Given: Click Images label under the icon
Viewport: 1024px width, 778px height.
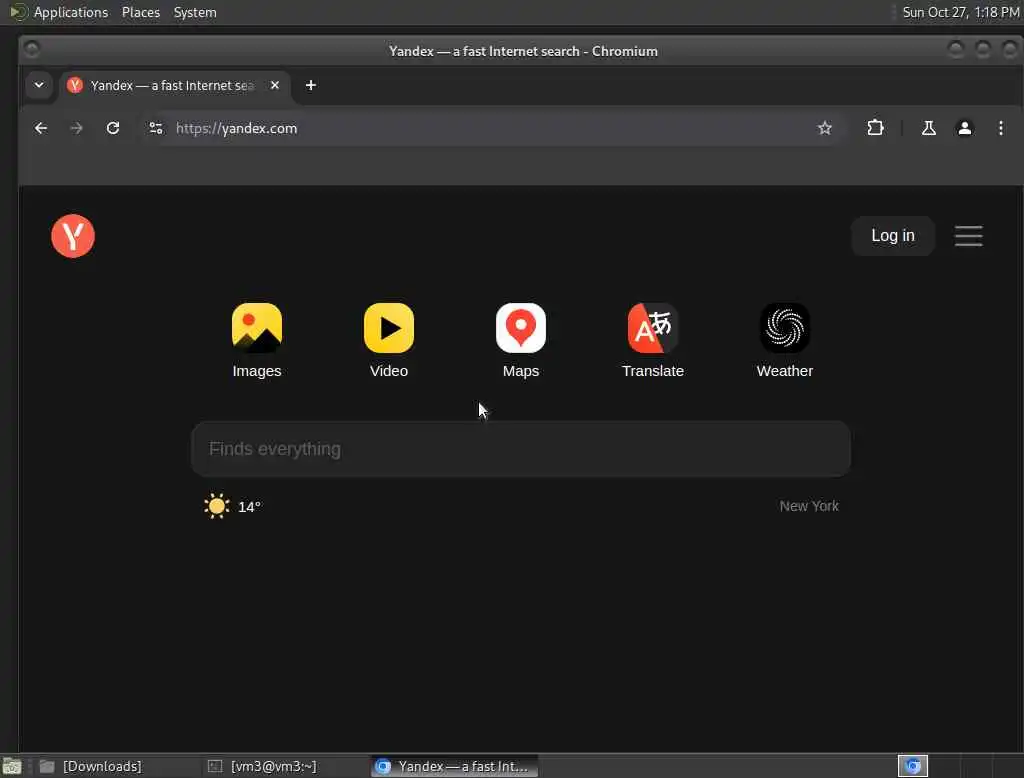Looking at the screenshot, I should (257, 371).
